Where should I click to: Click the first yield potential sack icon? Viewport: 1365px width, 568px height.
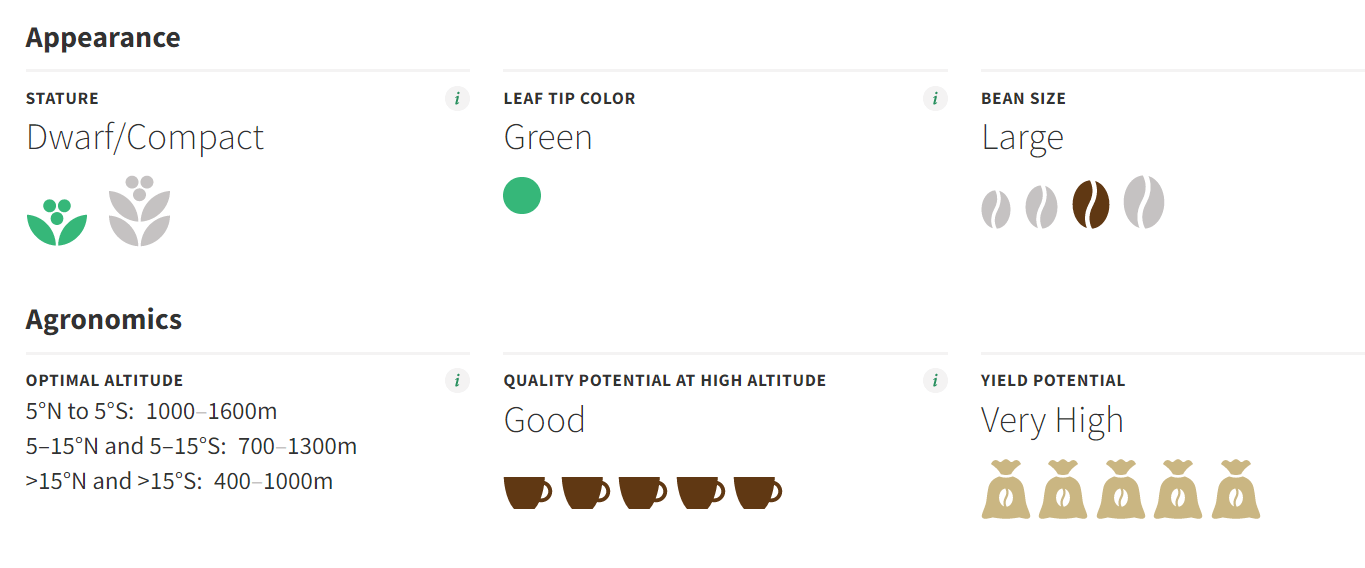(1006, 489)
